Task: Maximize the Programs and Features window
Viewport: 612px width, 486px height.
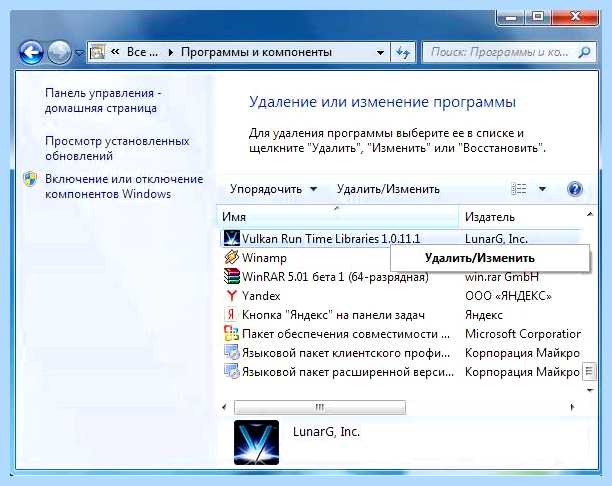Action: (x=538, y=17)
